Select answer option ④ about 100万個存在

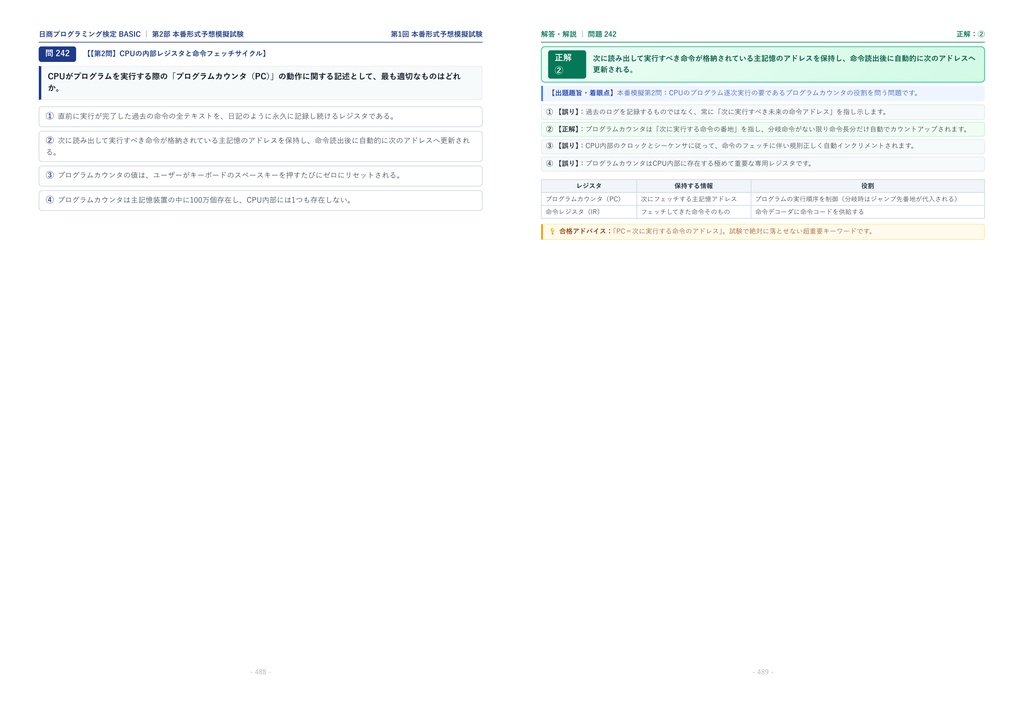[261, 200]
